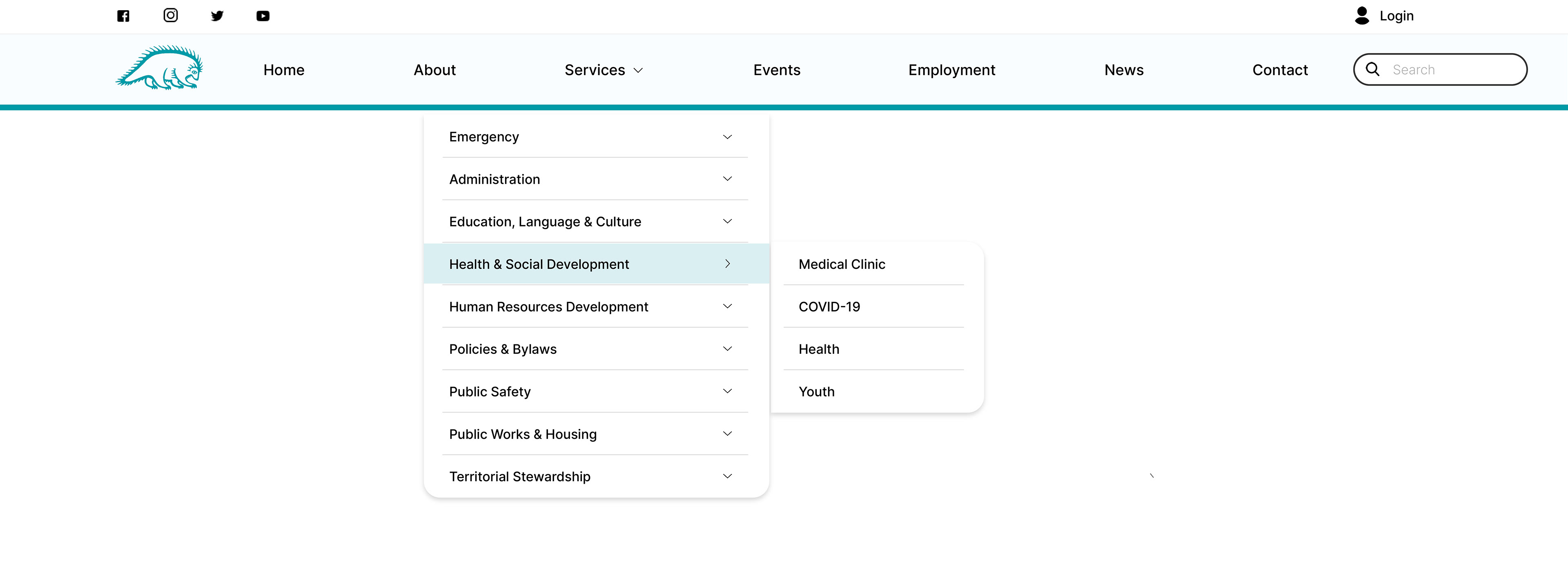Open the Twitter social icon
The width and height of the screenshot is (1568, 563).
217,16
